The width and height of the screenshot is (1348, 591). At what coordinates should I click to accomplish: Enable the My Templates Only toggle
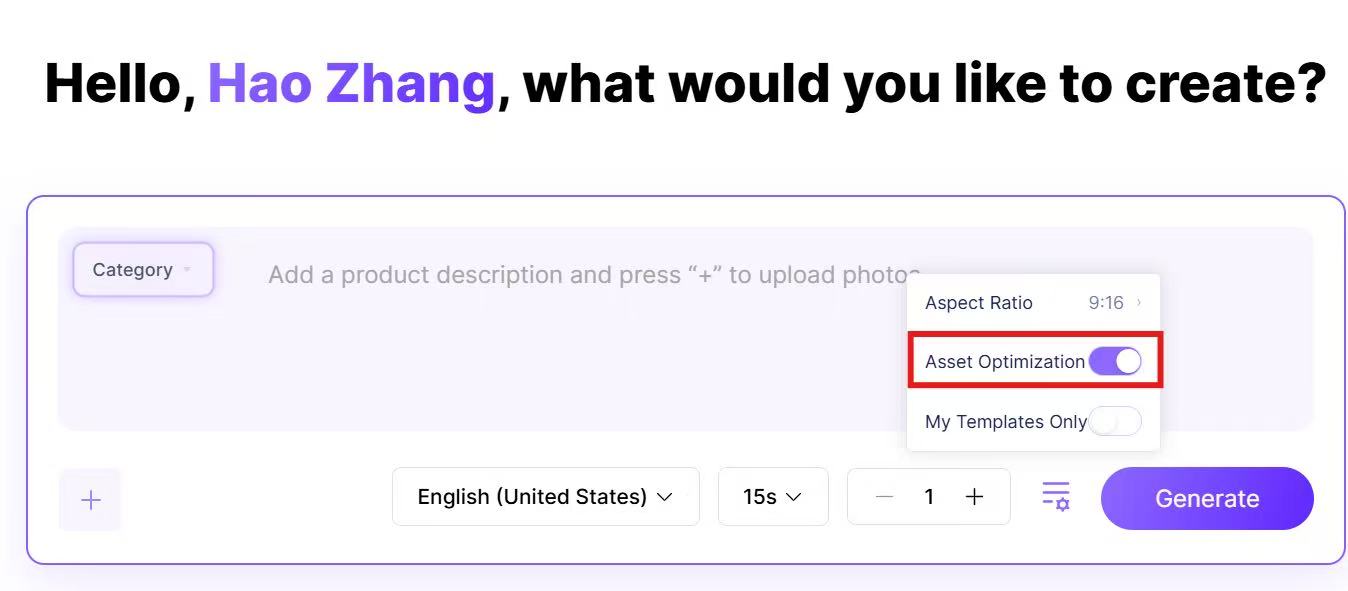pos(1115,421)
